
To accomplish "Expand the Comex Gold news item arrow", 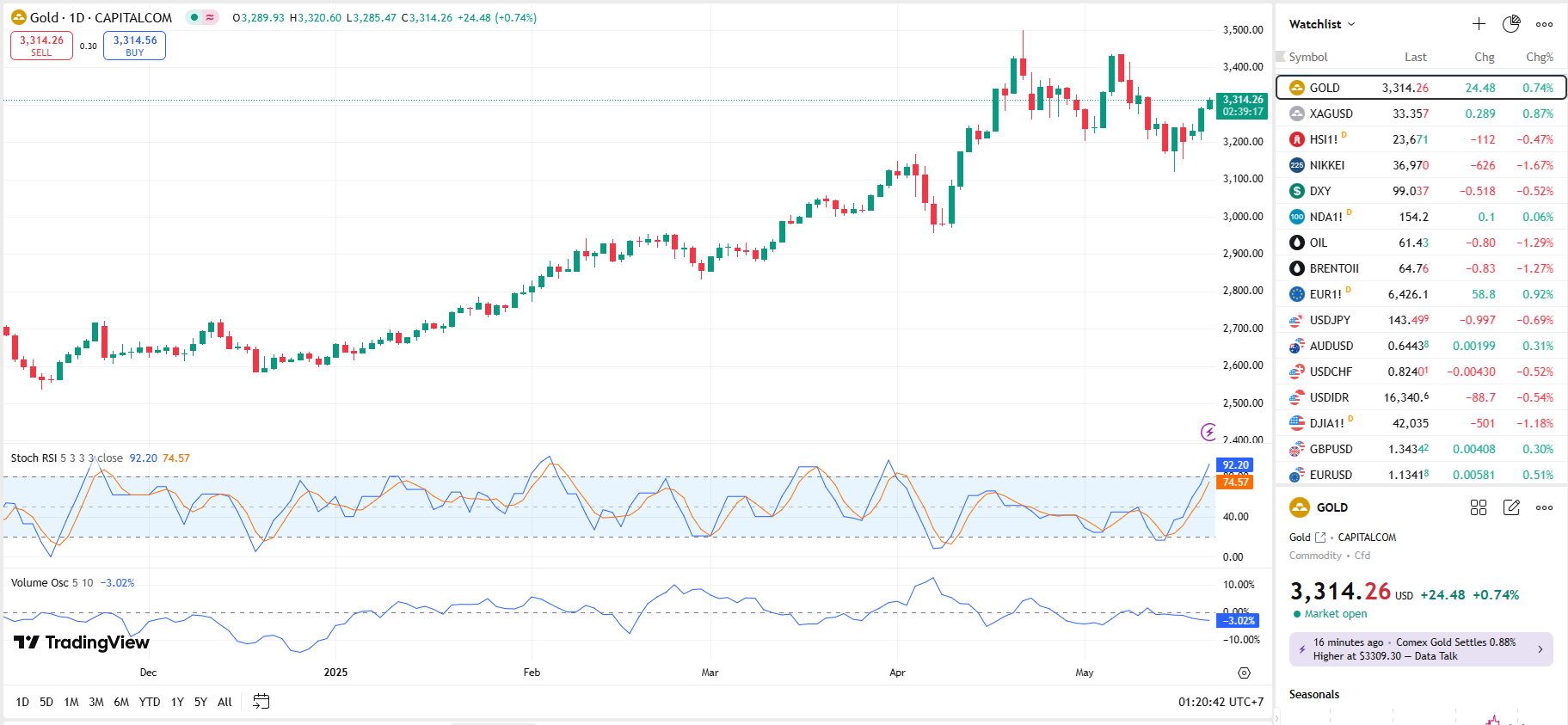I will click(x=1540, y=649).
